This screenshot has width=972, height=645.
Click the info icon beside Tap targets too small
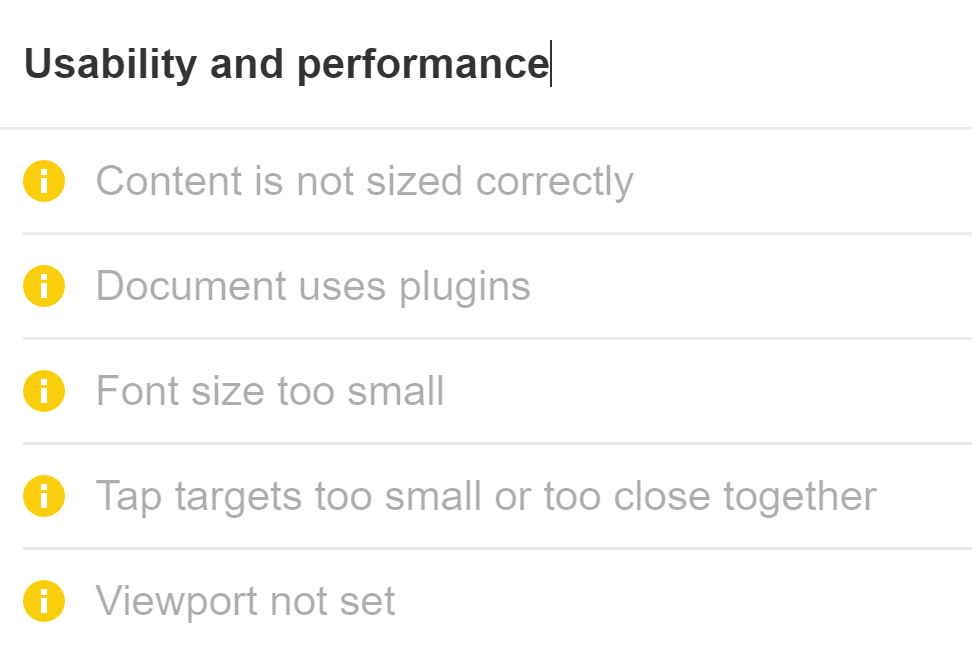click(43, 496)
